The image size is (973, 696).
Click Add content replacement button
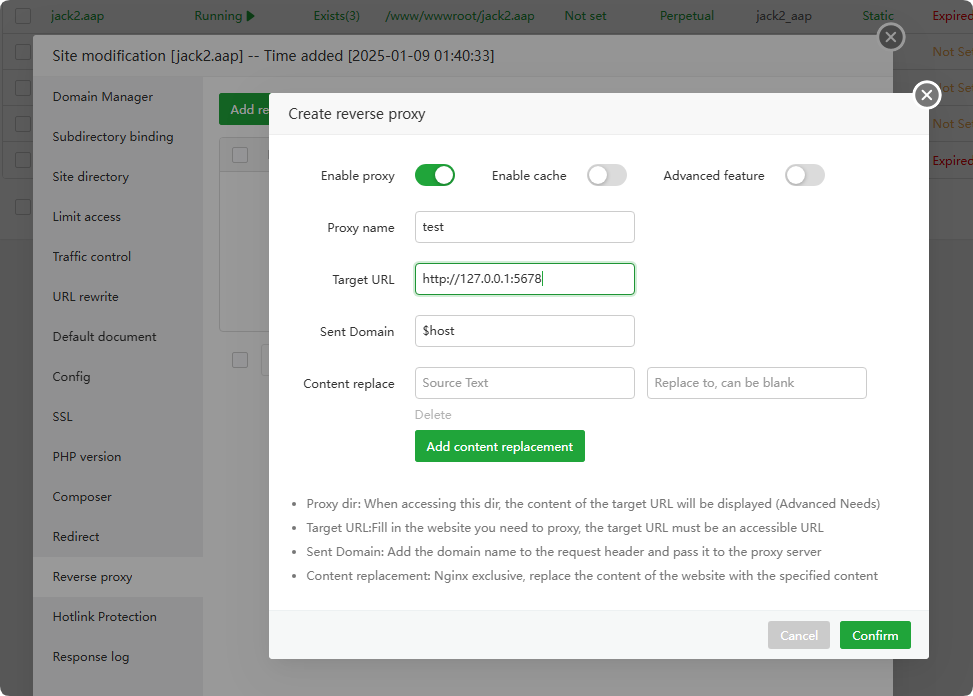point(499,447)
